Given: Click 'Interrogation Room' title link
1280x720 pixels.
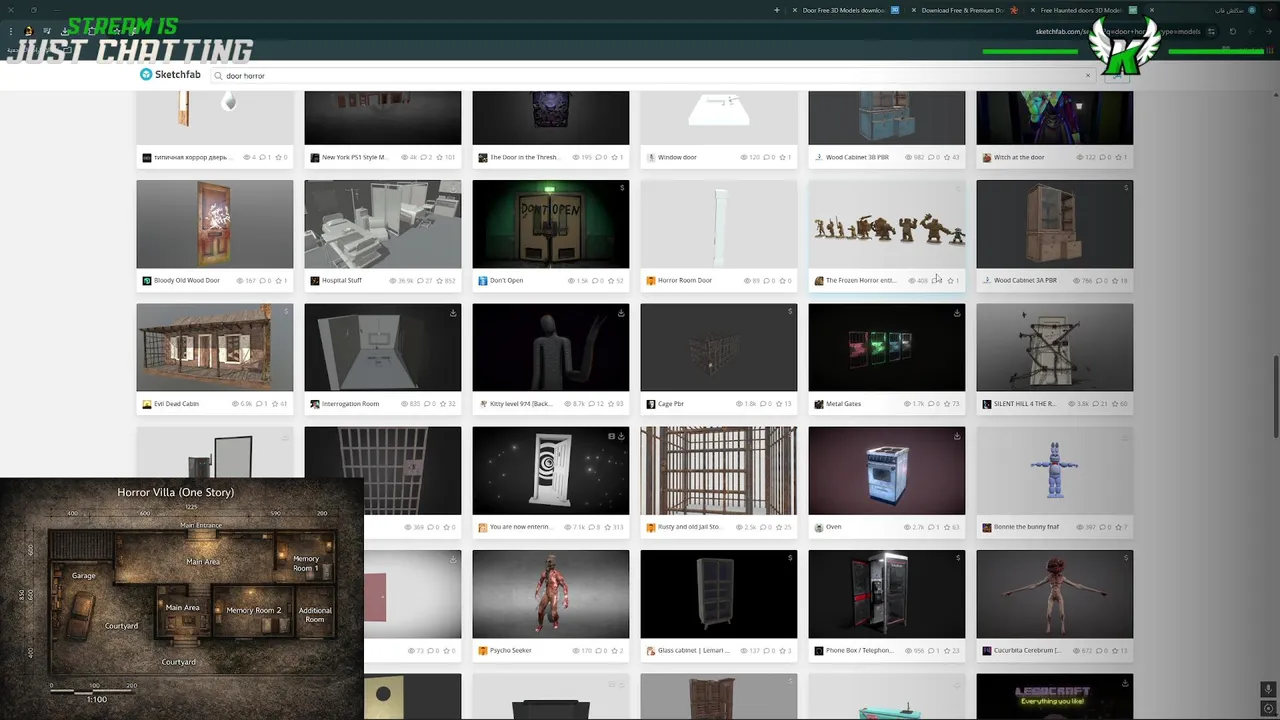Looking at the screenshot, I should point(351,404).
